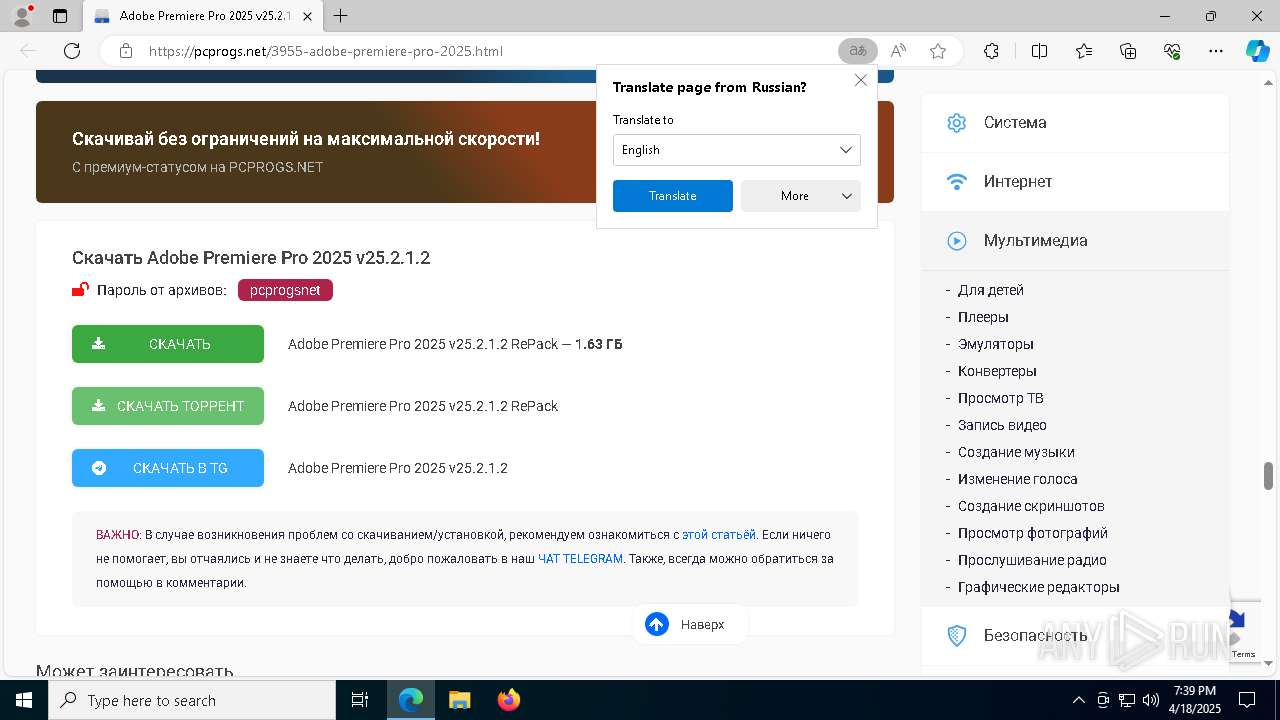Open browser Extensions icon

pyautogui.click(x=991, y=51)
